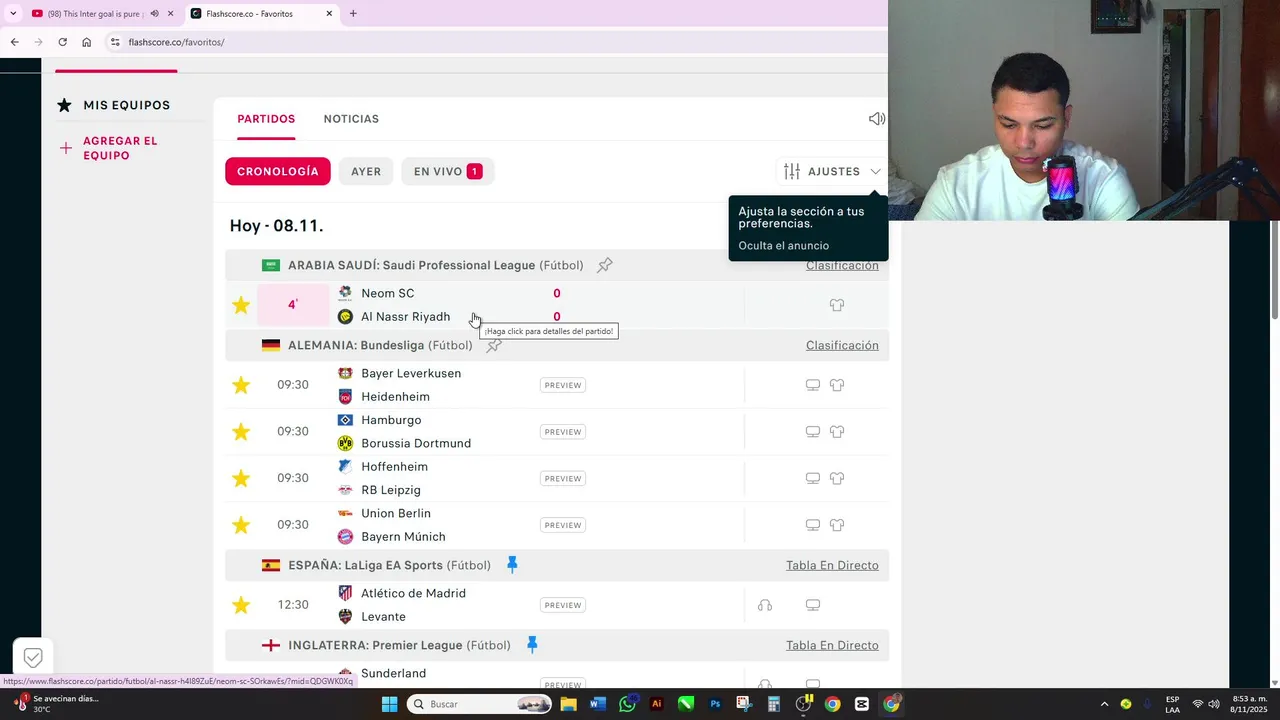Open Preview for Hoffenheim vs RB Leipzig
Viewport: 1280px width, 720px height.
pos(563,478)
